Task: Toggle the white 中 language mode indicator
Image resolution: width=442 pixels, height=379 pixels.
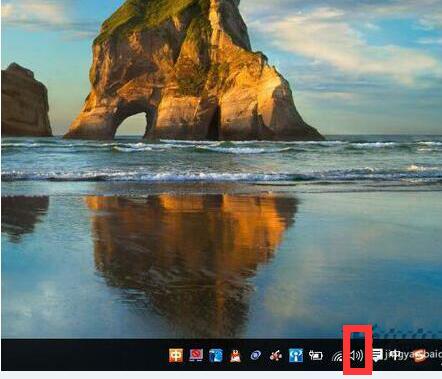Action: tap(395, 355)
